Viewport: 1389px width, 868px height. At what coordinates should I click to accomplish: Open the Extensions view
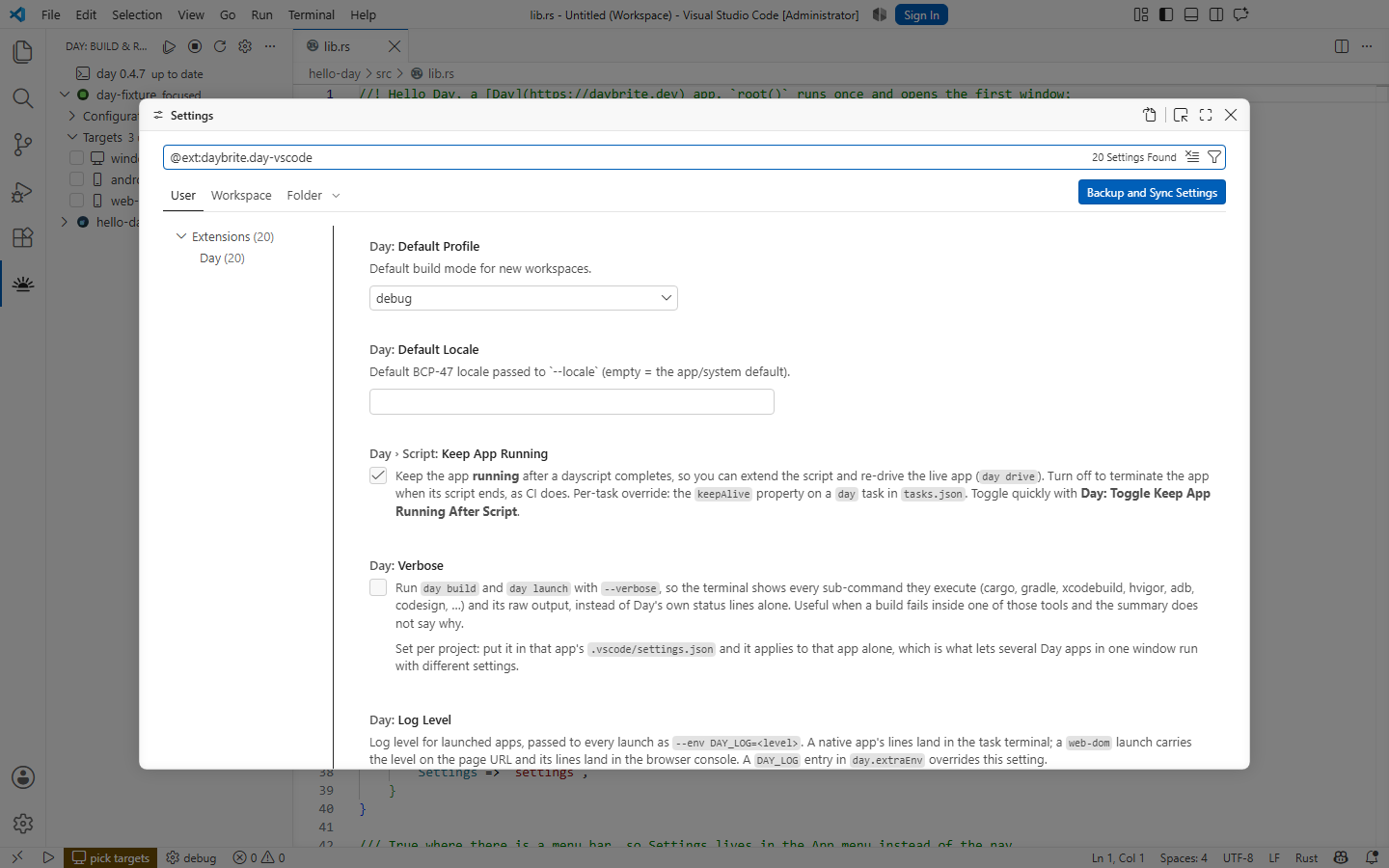(23, 237)
